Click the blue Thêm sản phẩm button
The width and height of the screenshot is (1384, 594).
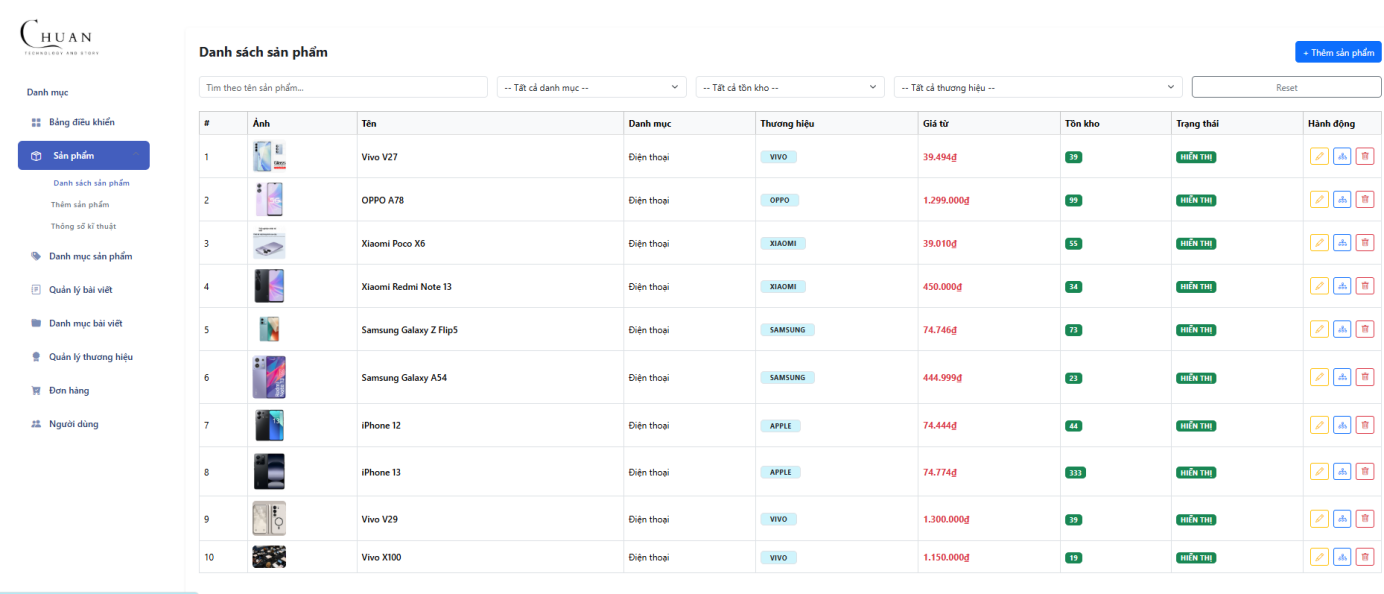tap(1338, 52)
